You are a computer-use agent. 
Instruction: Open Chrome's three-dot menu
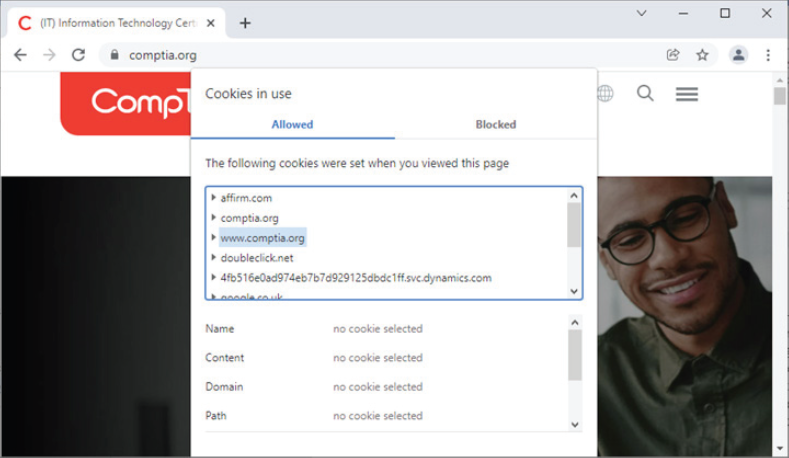768,55
